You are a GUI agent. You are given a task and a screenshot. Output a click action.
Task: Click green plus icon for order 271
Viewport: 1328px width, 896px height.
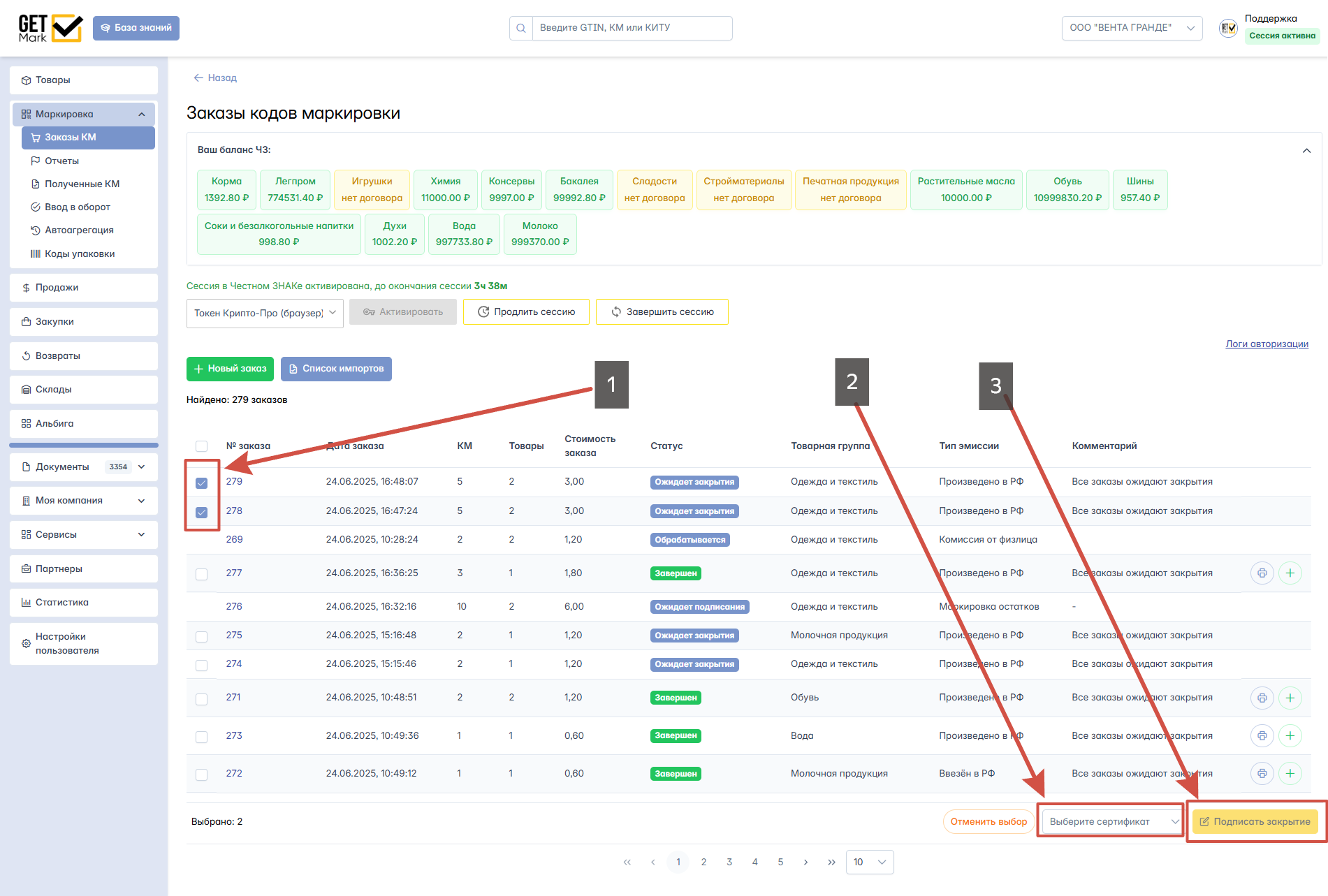tap(1290, 698)
